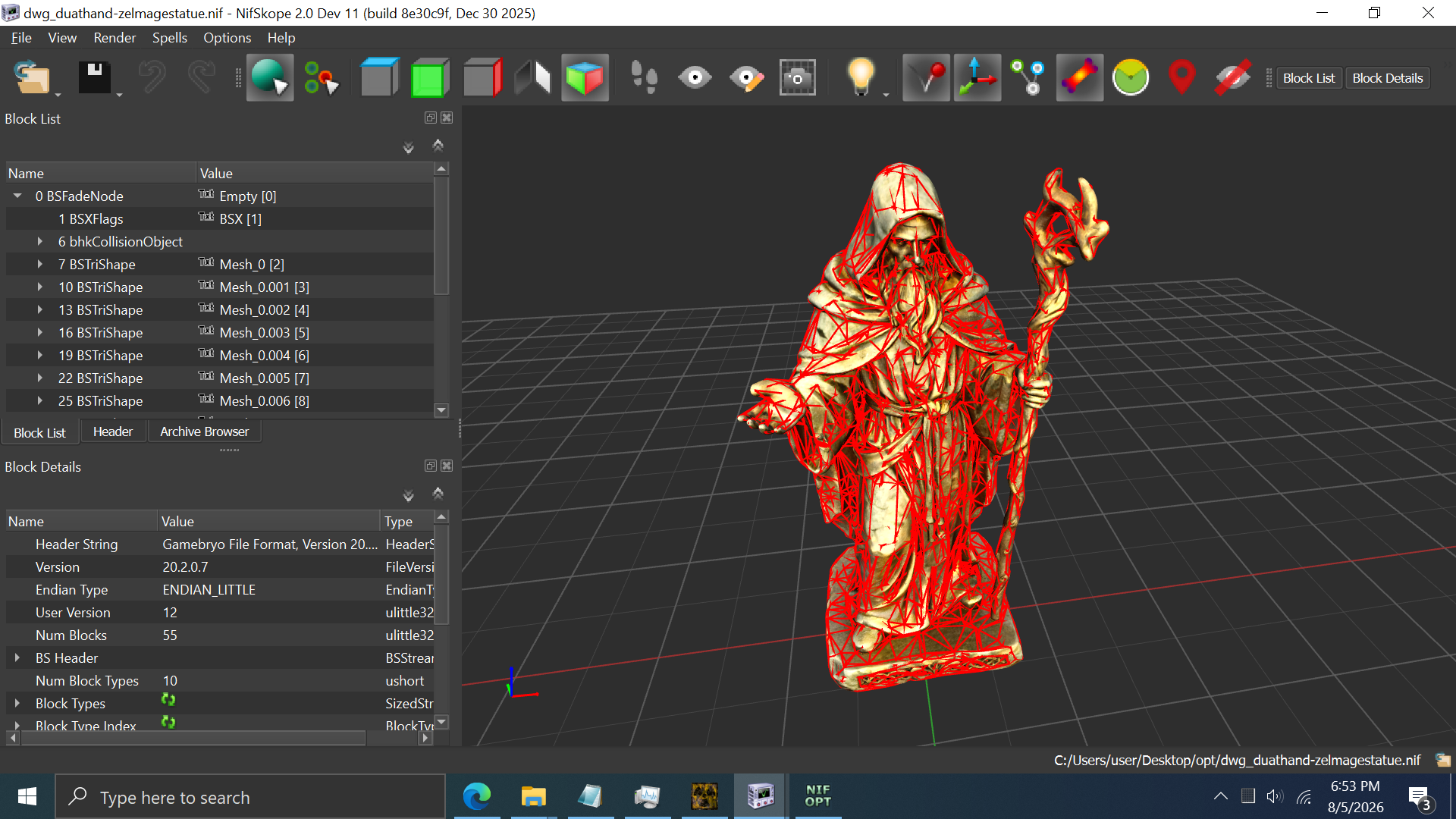Toggle perspective user view multicolor cube
Screen dimensions: 1456x819
coord(585,77)
